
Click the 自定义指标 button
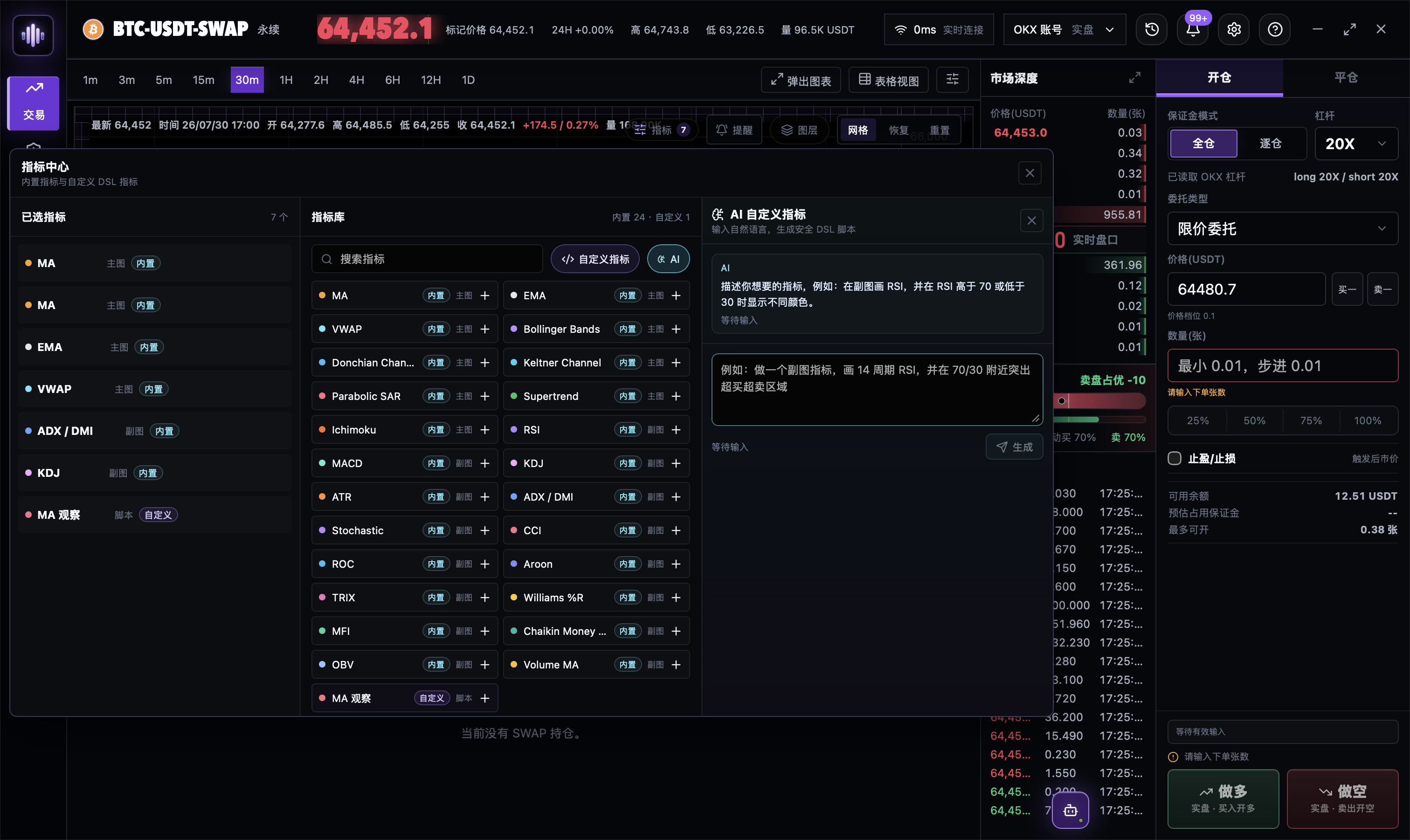click(x=595, y=259)
